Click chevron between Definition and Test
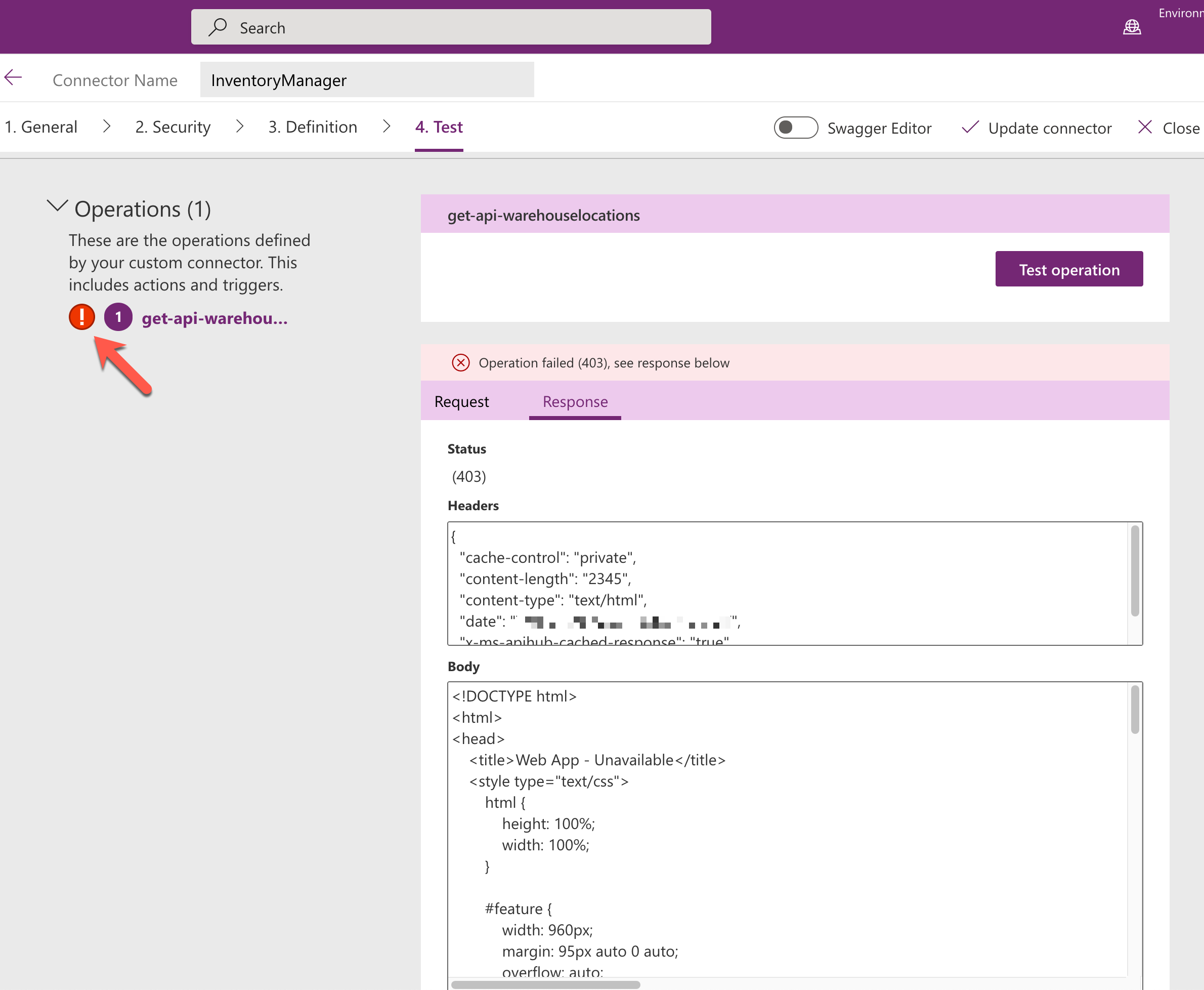 coord(386,127)
